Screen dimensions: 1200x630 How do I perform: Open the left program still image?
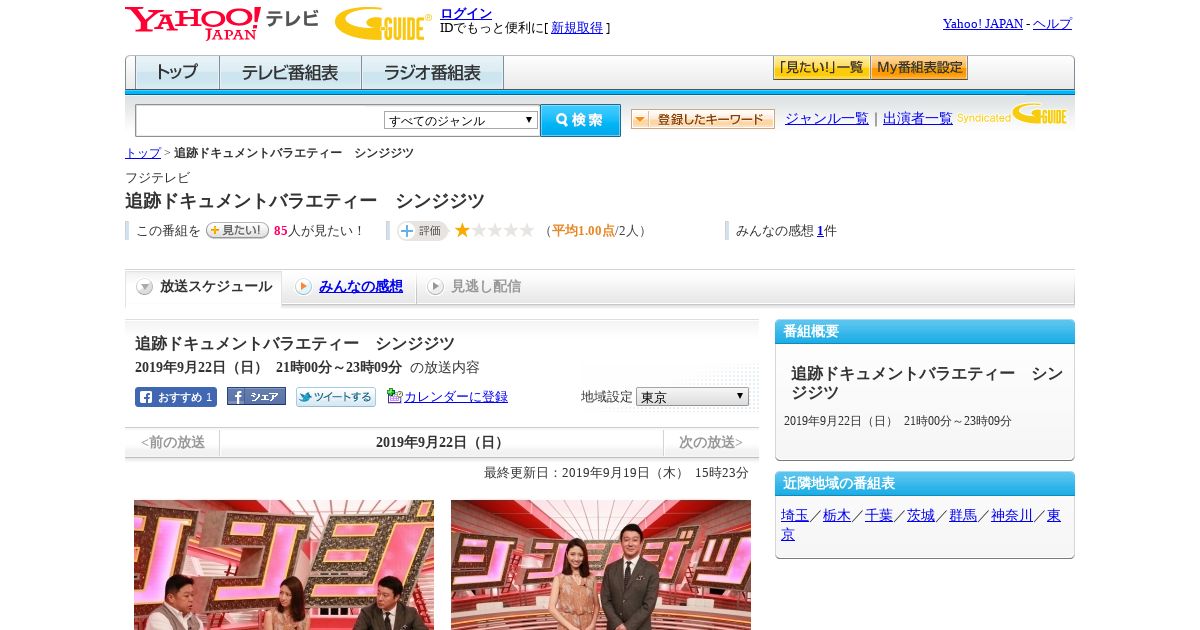[284, 565]
